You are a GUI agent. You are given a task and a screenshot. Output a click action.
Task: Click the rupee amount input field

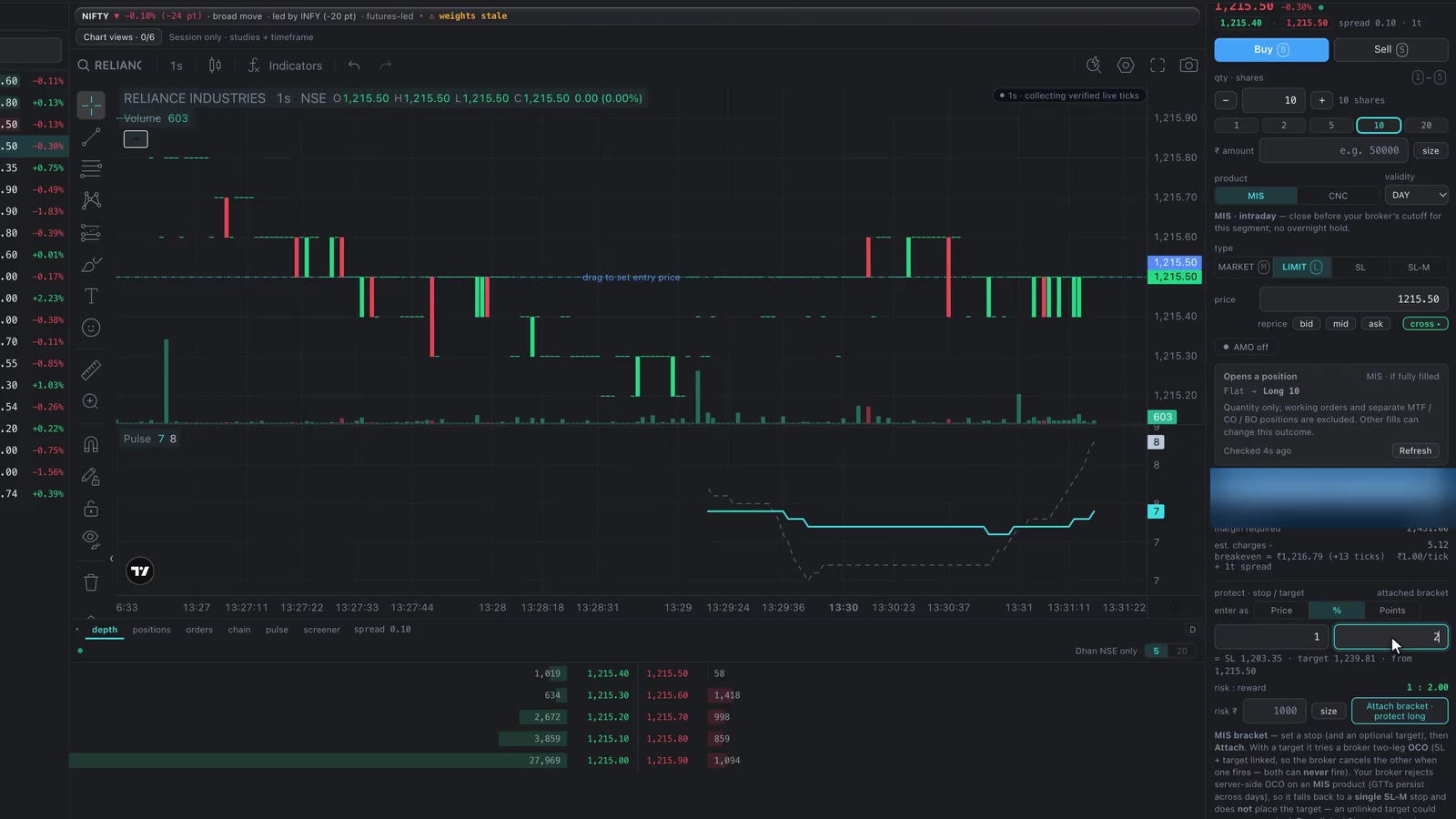point(1334,150)
